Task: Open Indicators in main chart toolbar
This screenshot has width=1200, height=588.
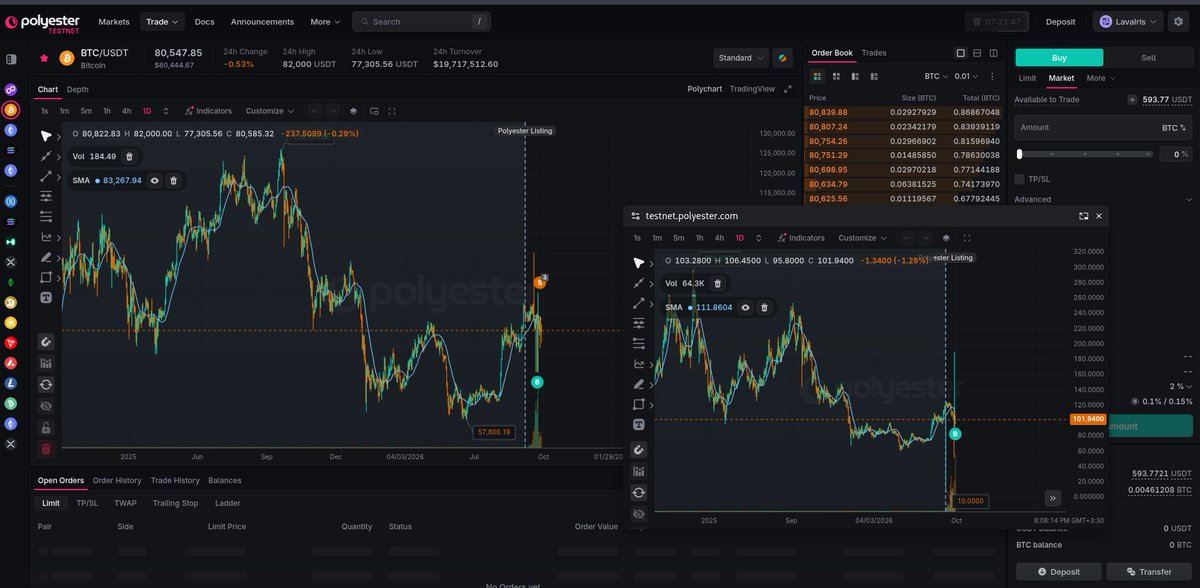Action: click(x=208, y=111)
